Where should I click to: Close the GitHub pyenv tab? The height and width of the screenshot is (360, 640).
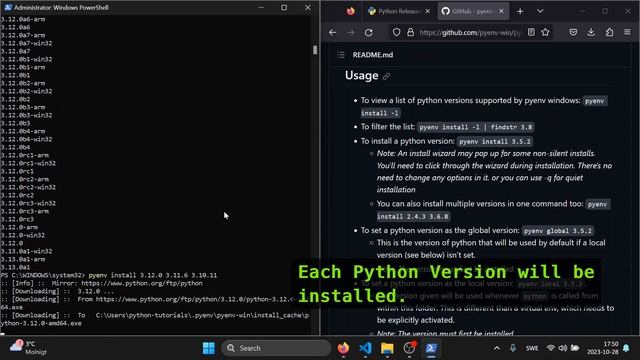501,11
